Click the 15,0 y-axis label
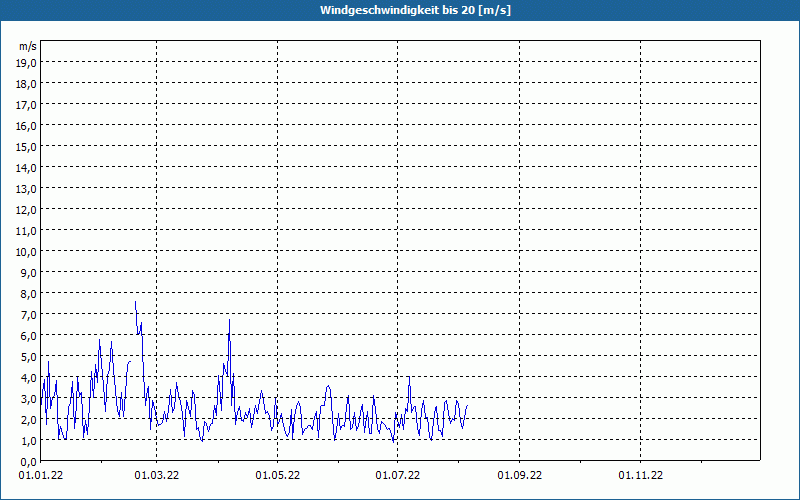 coord(26,147)
